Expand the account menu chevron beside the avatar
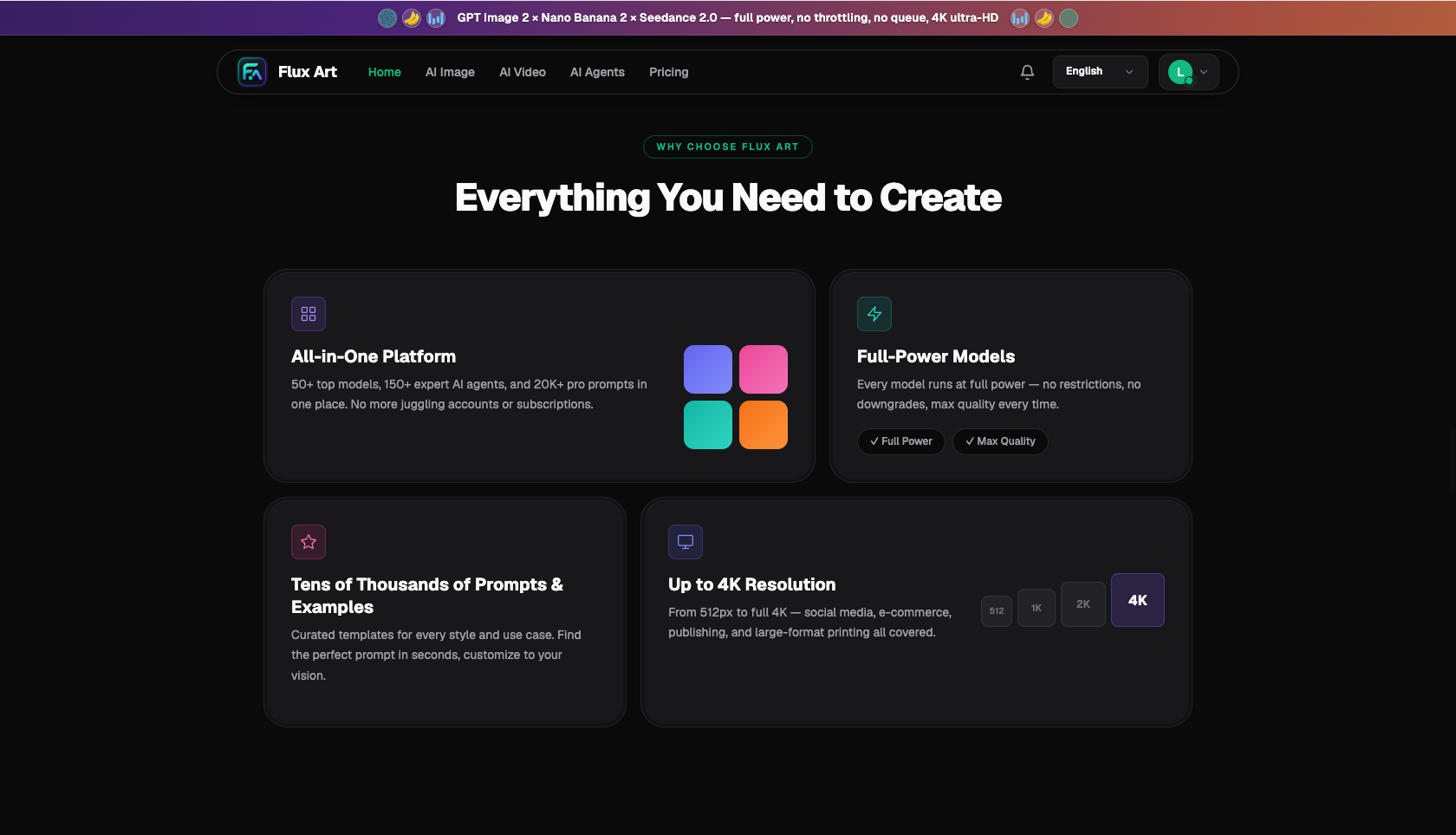This screenshot has width=1456, height=835. tap(1204, 72)
